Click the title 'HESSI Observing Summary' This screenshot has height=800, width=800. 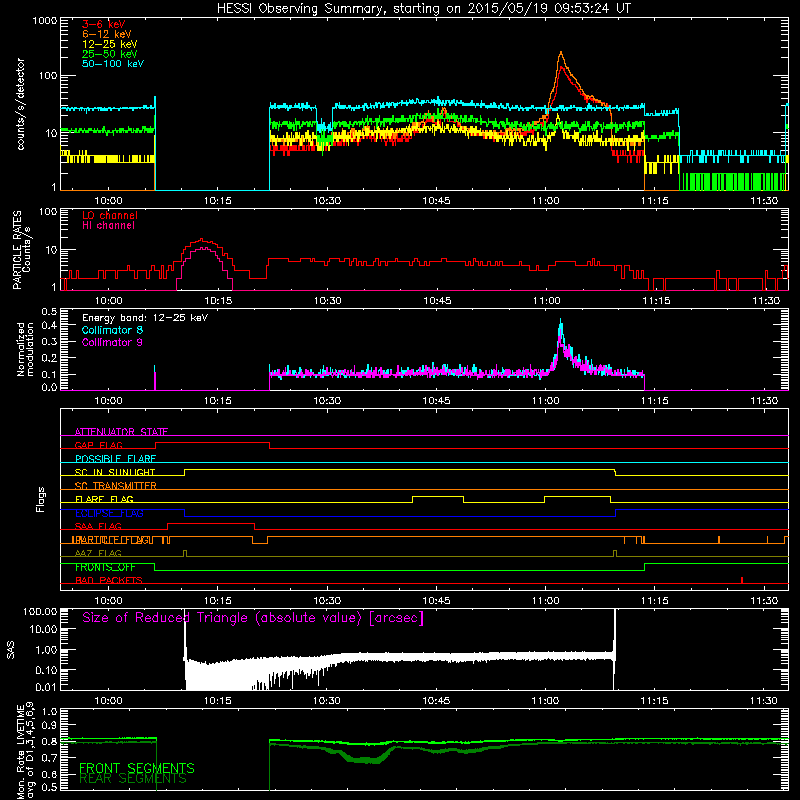click(301, 8)
